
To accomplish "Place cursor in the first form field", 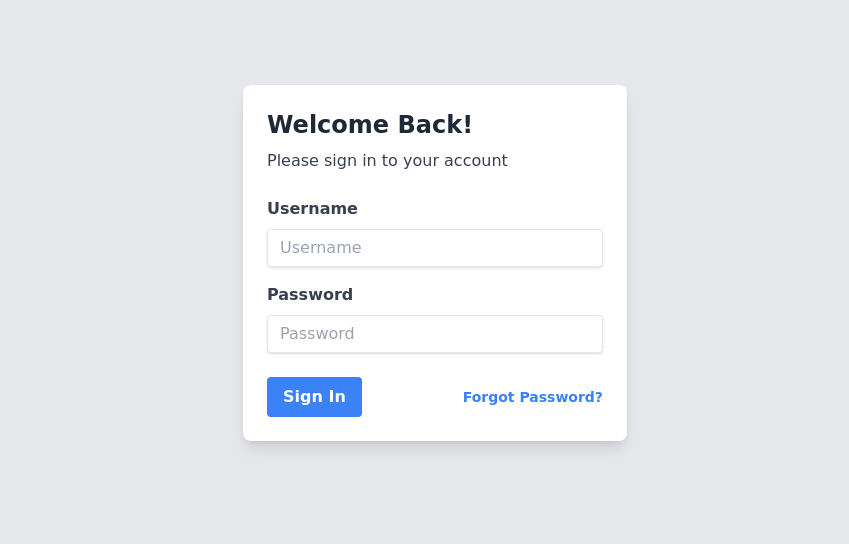I will coord(434,248).
